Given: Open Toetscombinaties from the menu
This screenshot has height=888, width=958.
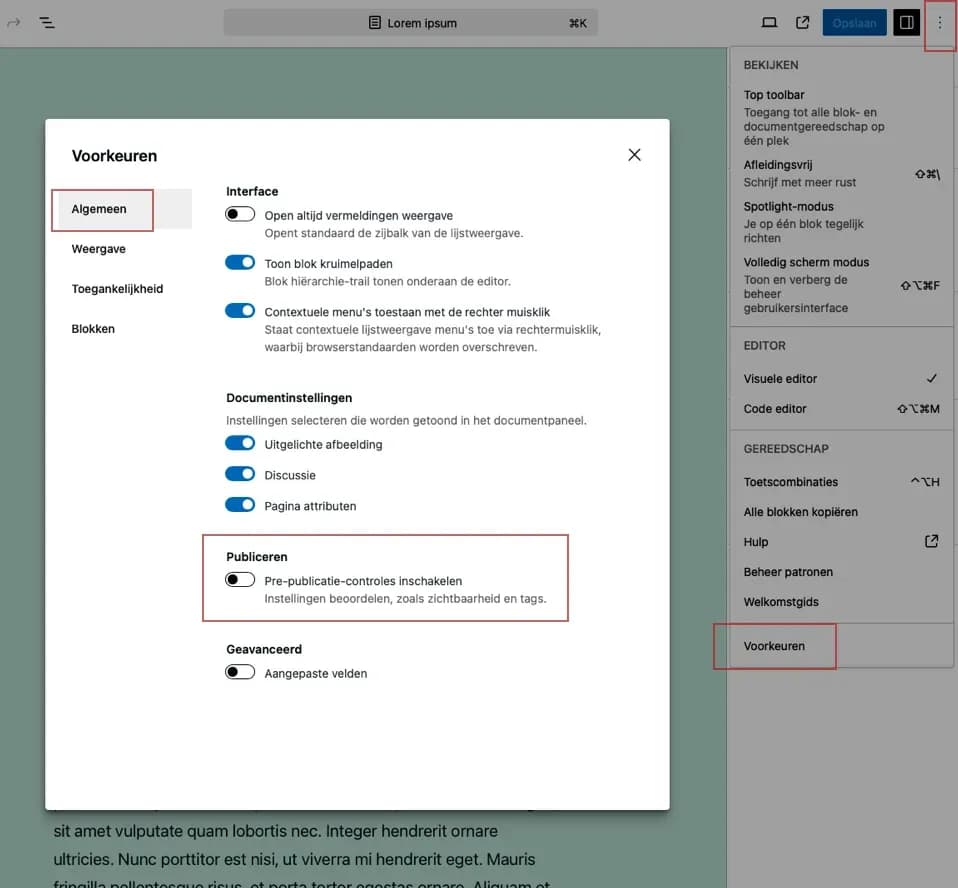Looking at the screenshot, I should [x=841, y=482].
